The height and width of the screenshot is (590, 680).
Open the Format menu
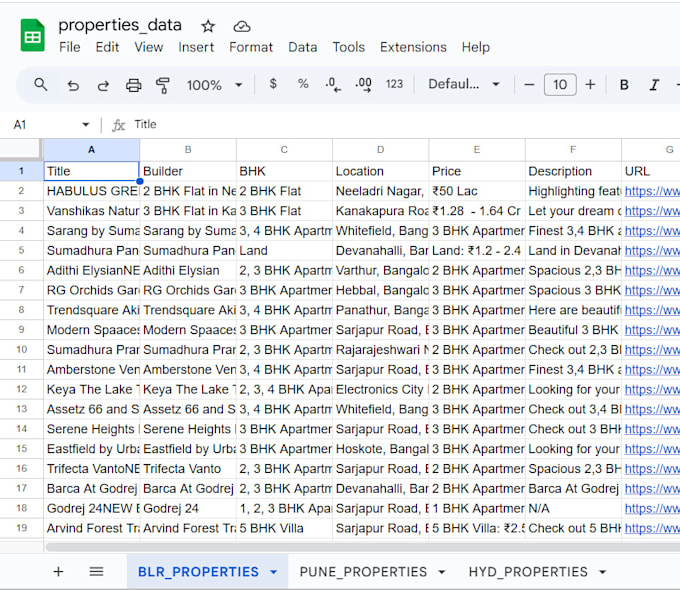[251, 47]
